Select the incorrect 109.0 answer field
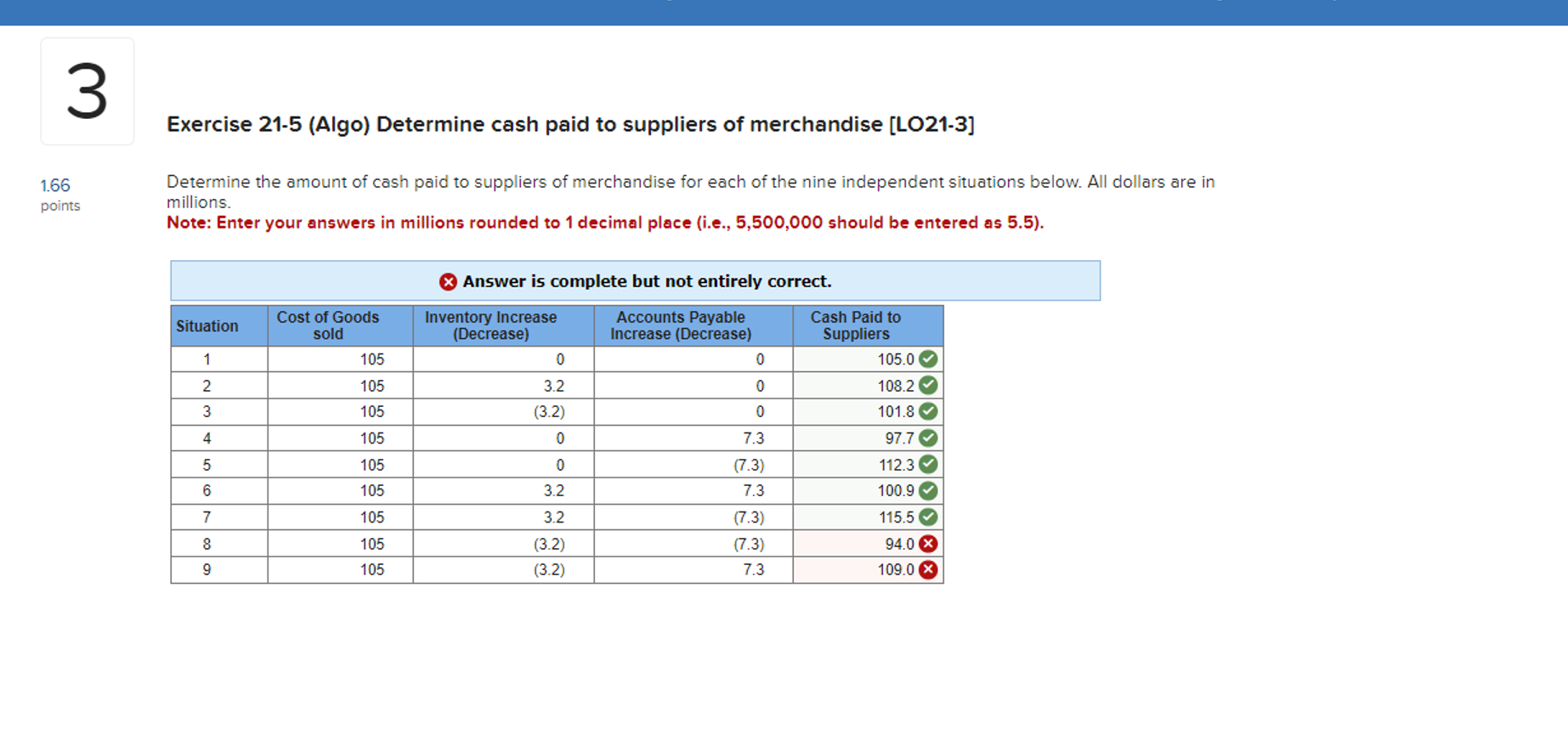The height and width of the screenshot is (746, 1568). coord(868,570)
